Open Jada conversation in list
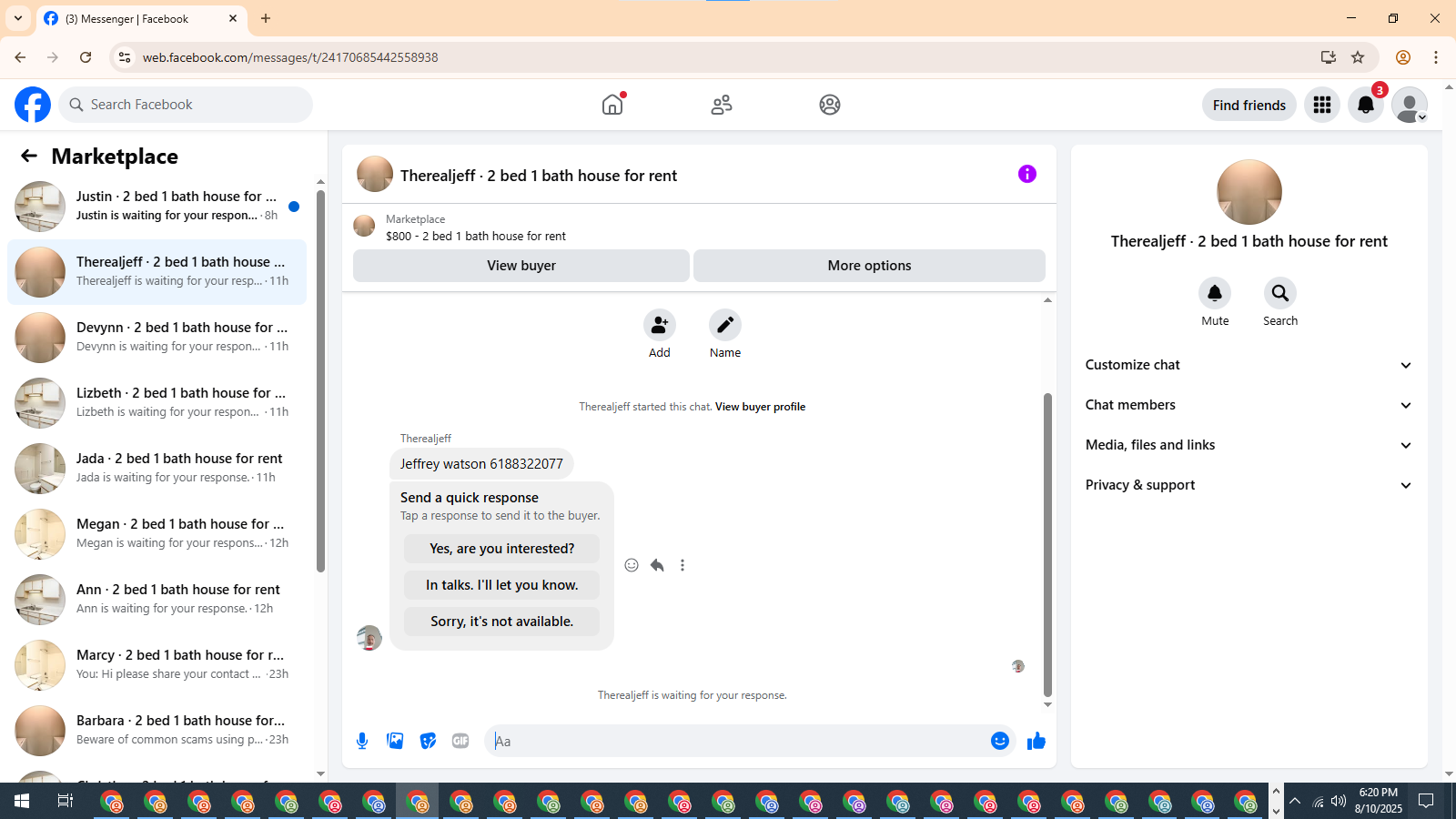 click(x=157, y=469)
